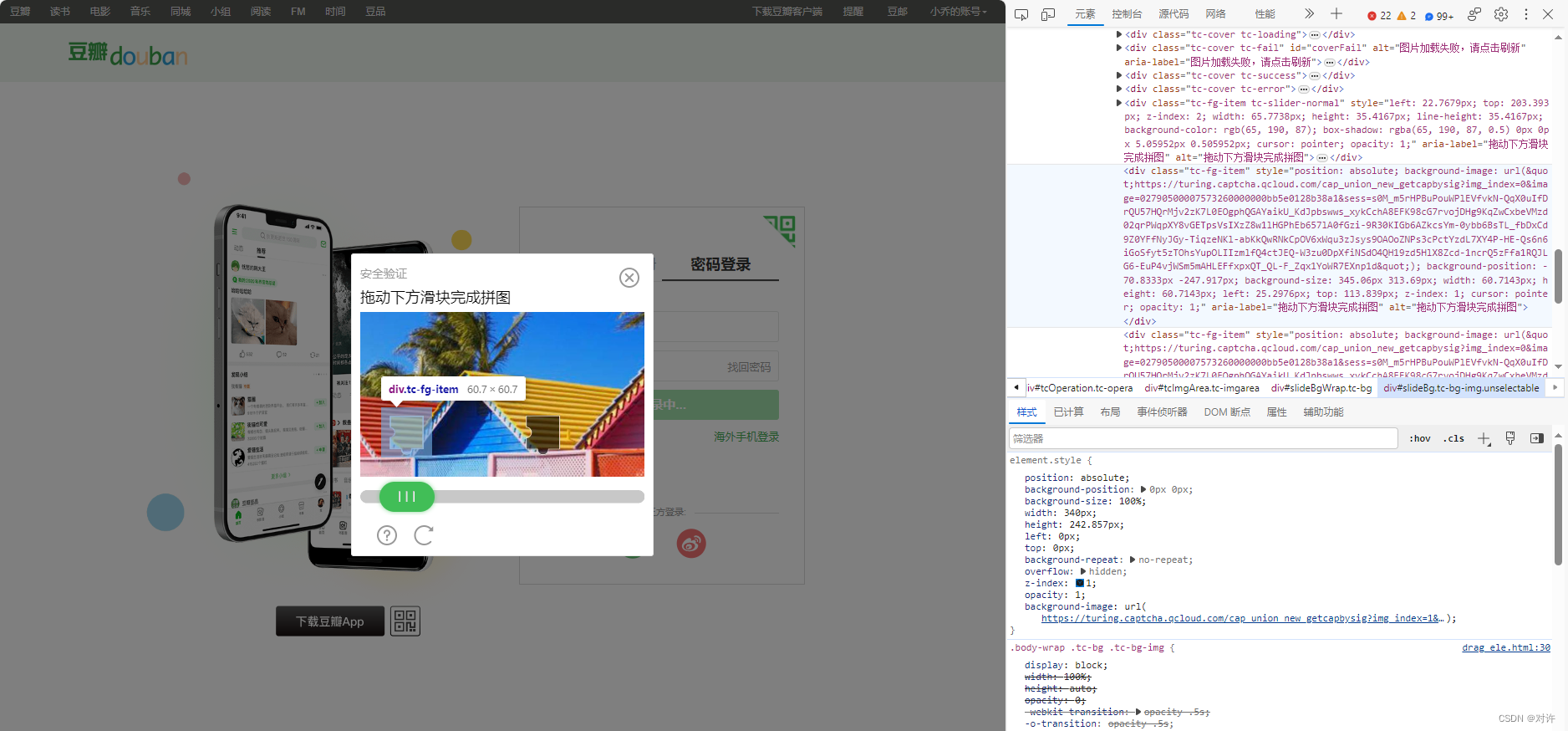Open DevTools feedback people icon
Viewport: 1568px width, 731px height.
pyautogui.click(x=1474, y=14)
